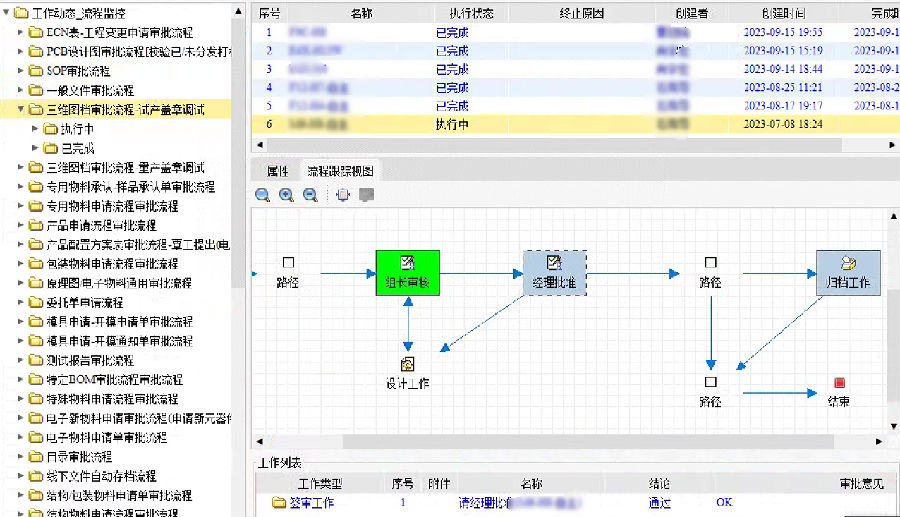Image resolution: width=900 pixels, height=517 pixels.
Task: Collapse the 工作动态_流程监控 root node
Action: click(6, 12)
